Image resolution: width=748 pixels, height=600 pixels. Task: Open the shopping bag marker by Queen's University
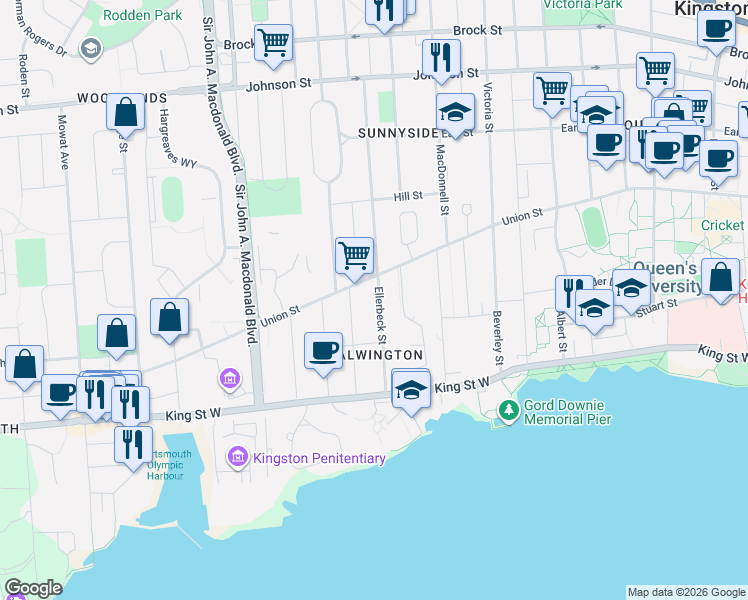[x=720, y=281]
